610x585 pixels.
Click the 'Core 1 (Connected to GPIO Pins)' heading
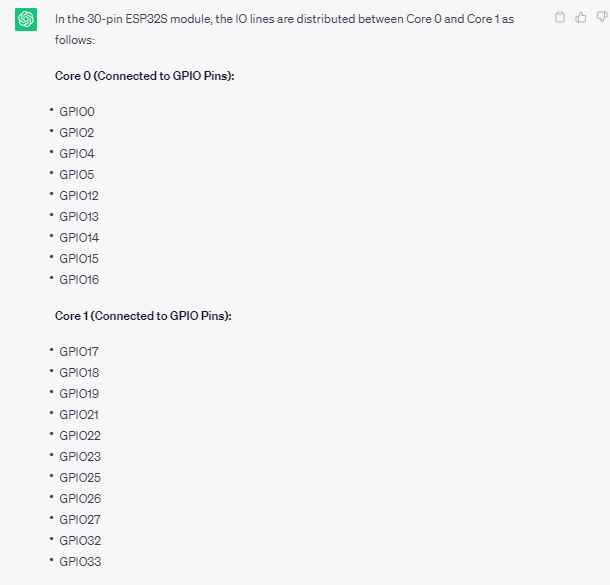coord(143,316)
